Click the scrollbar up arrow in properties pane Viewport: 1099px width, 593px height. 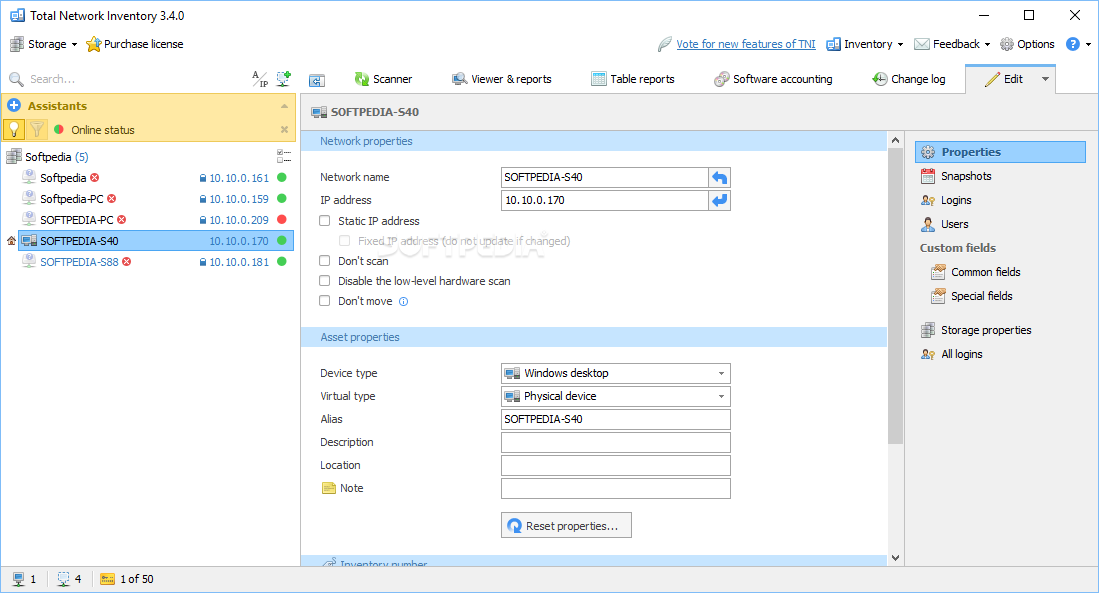pyautogui.click(x=895, y=140)
